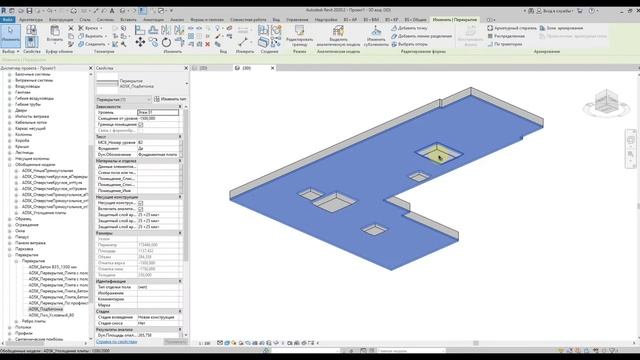Select the Rotate tool circular arrow
This screenshot has width=640, height=360.
coord(166,42)
